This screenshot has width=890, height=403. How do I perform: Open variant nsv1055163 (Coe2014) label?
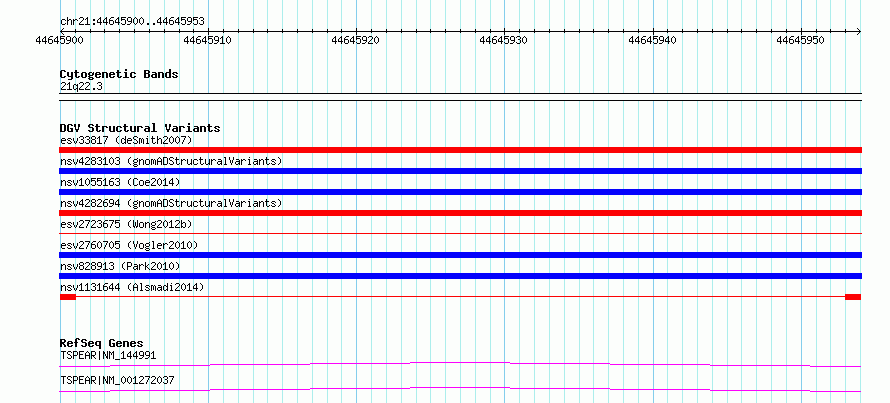[120, 182]
